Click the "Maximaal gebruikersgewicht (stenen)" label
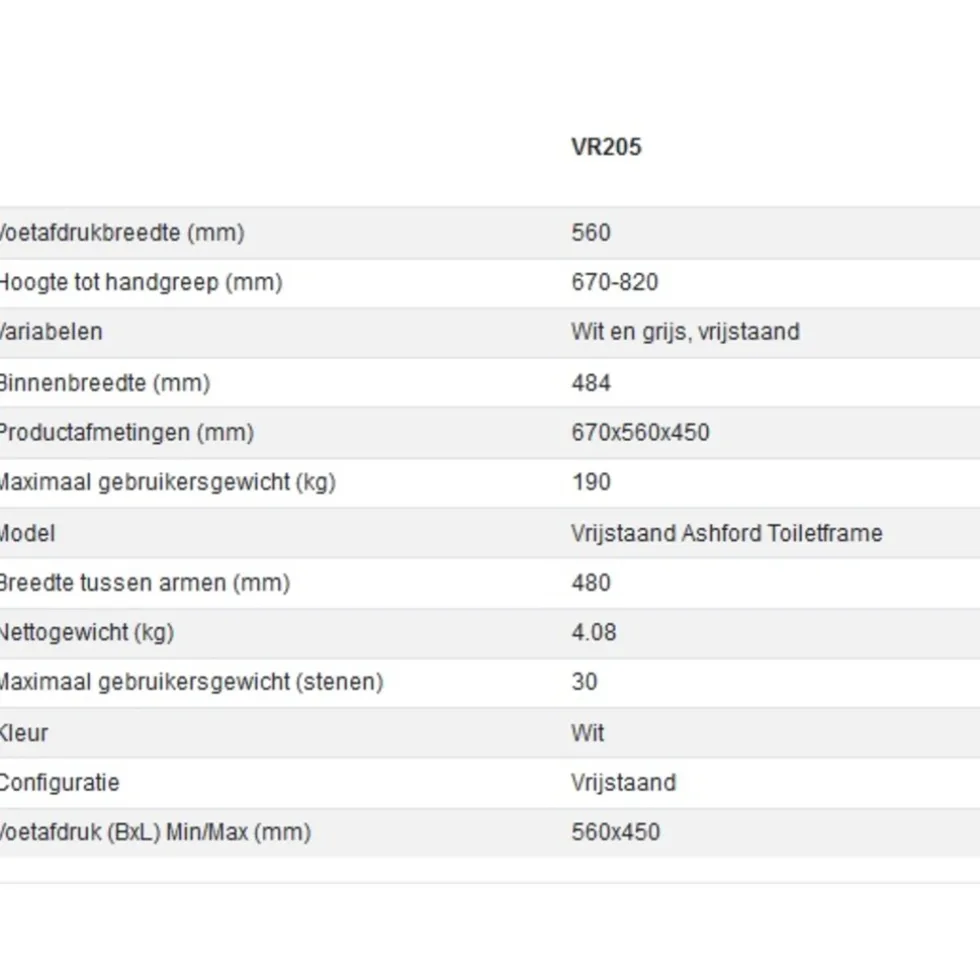This screenshot has height=980, width=980. click(x=189, y=682)
